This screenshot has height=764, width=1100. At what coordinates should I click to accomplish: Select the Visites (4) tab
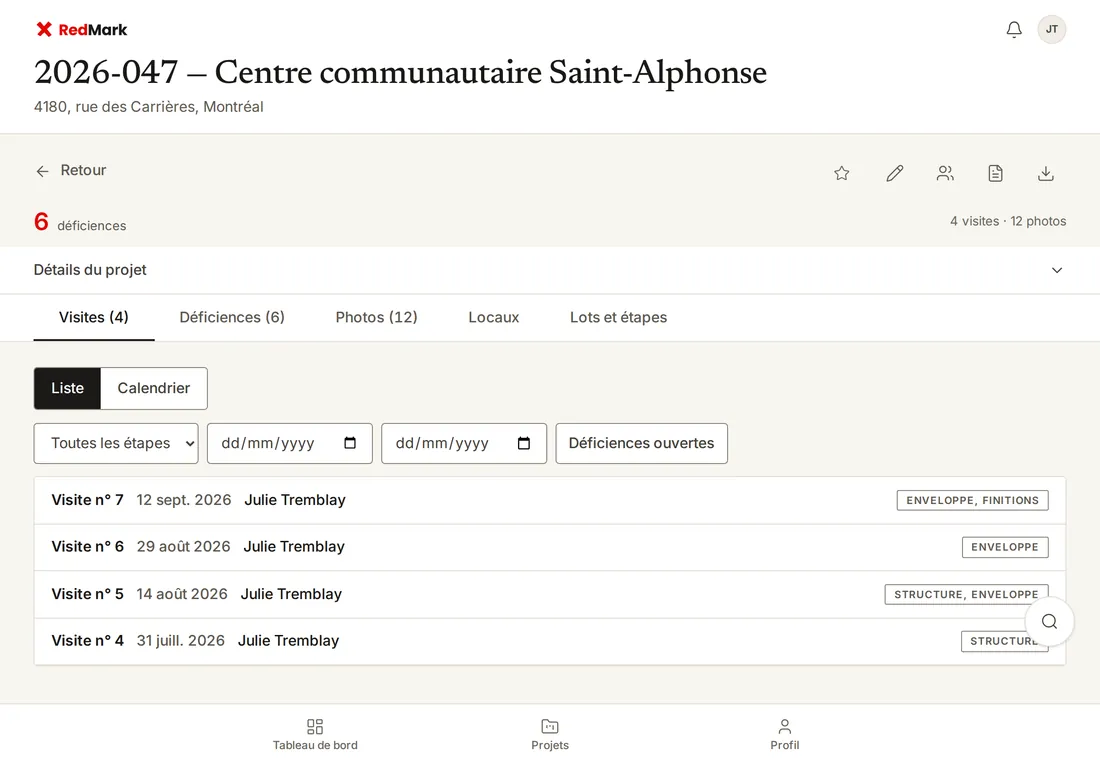pyautogui.click(x=94, y=317)
